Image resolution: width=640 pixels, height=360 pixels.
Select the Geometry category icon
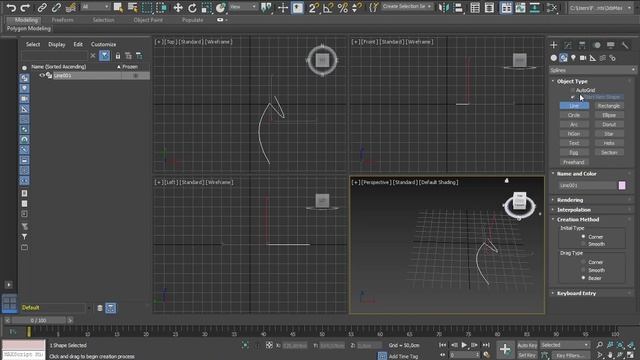click(x=553, y=58)
